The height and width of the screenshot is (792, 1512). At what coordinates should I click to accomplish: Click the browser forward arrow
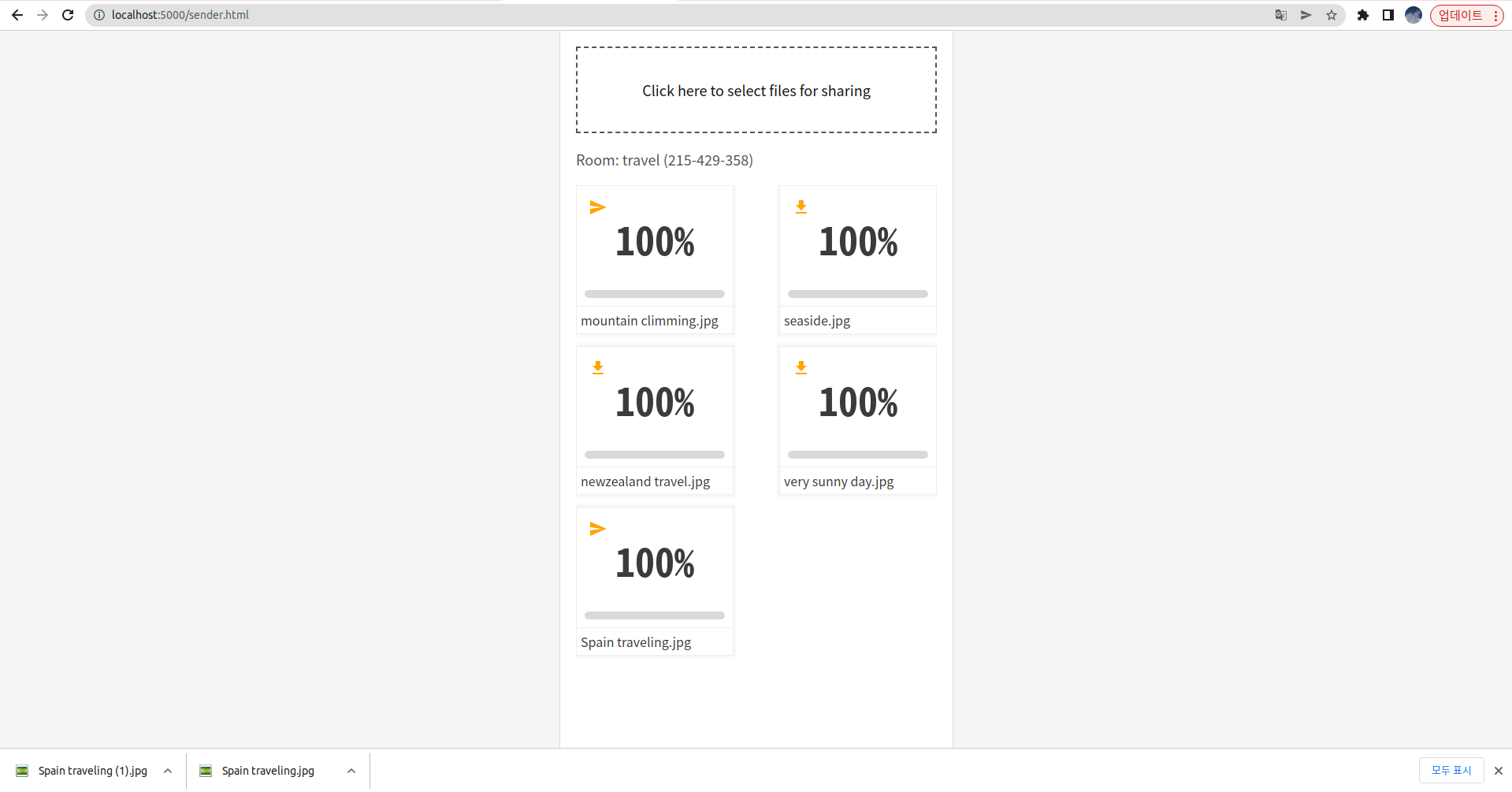[43, 15]
